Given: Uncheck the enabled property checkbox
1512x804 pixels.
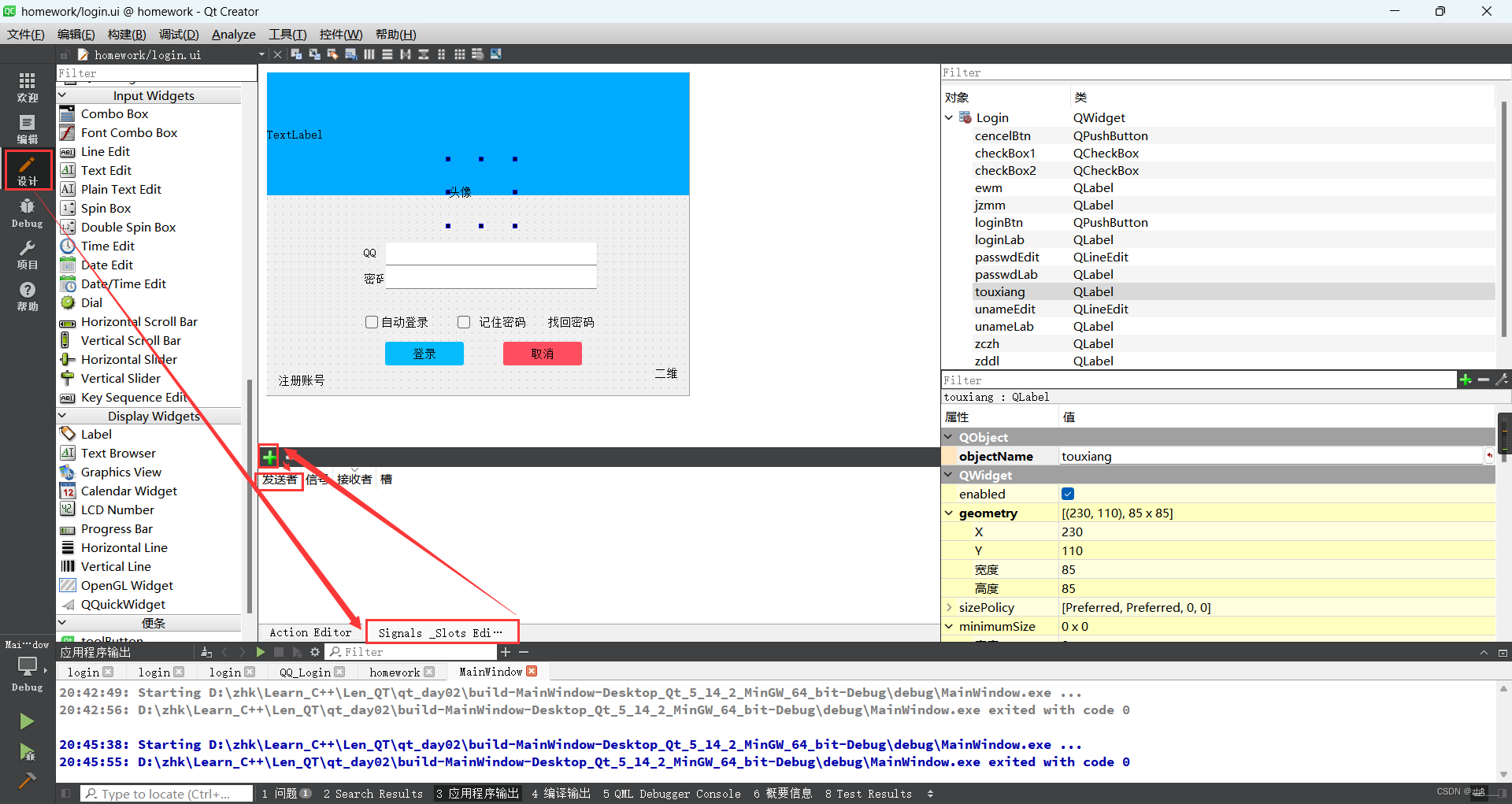Looking at the screenshot, I should point(1068,494).
